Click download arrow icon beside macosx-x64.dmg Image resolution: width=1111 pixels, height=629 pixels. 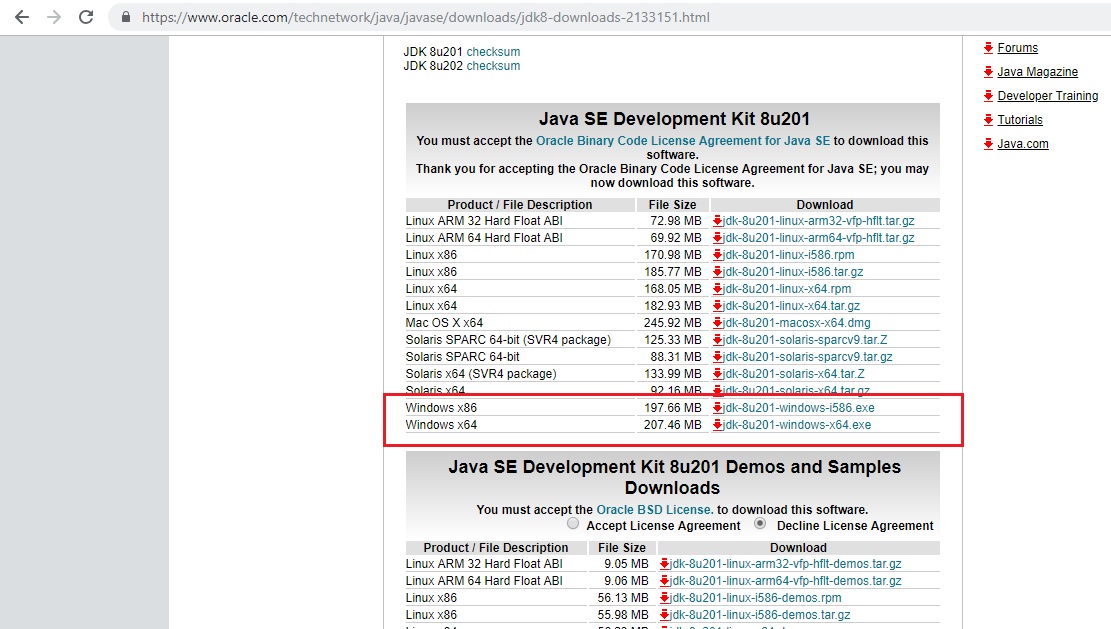(x=718, y=323)
